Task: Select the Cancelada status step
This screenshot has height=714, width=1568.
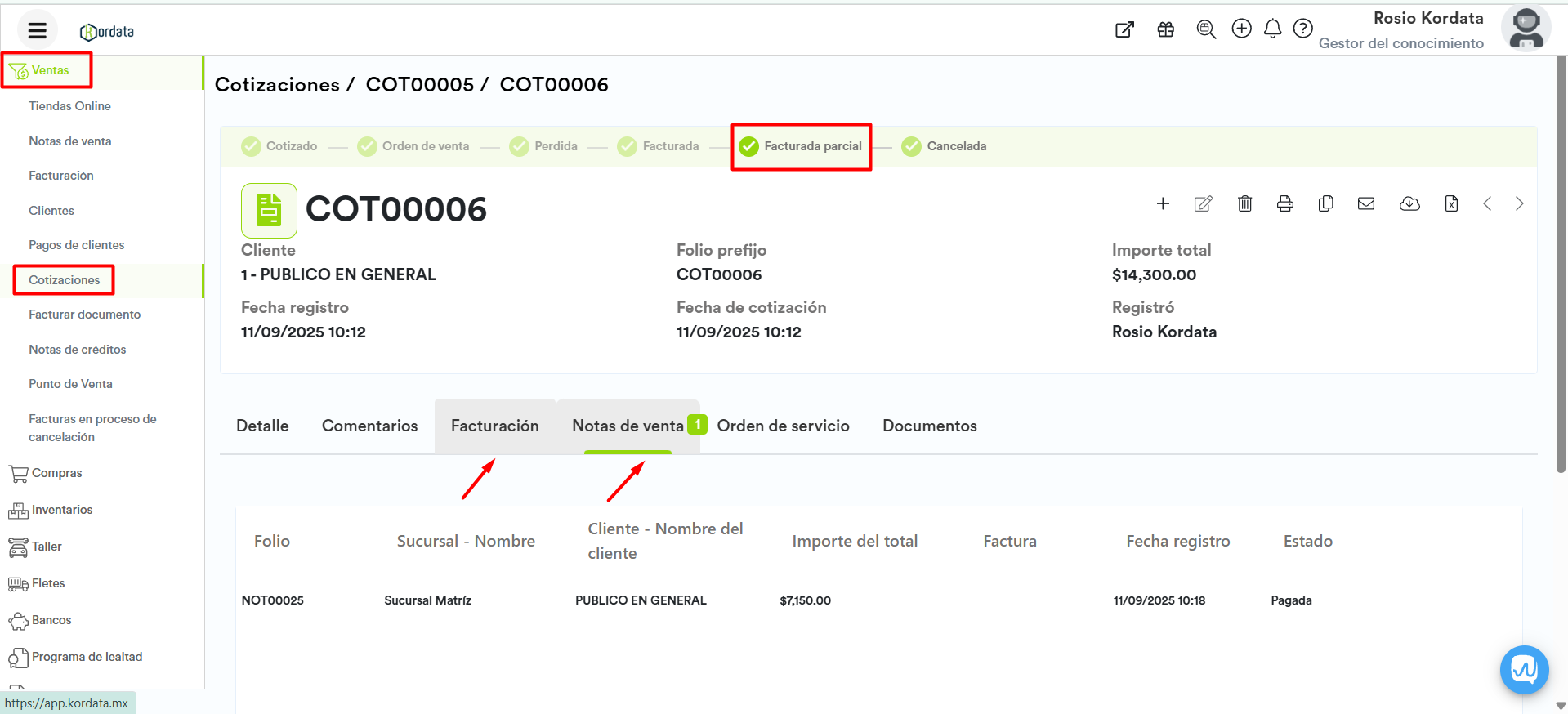Action: pyautogui.click(x=944, y=146)
